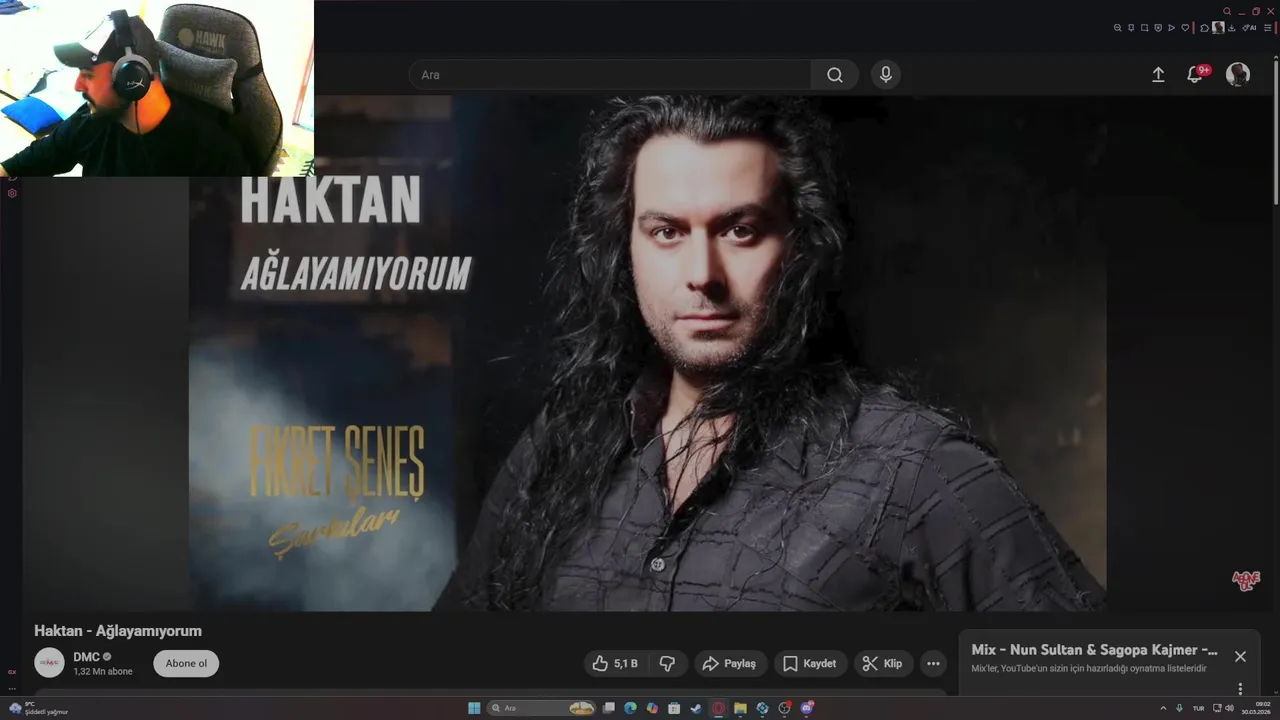Click TUR keyboard language indicator
This screenshot has width=1280, height=720.
(x=1198, y=708)
